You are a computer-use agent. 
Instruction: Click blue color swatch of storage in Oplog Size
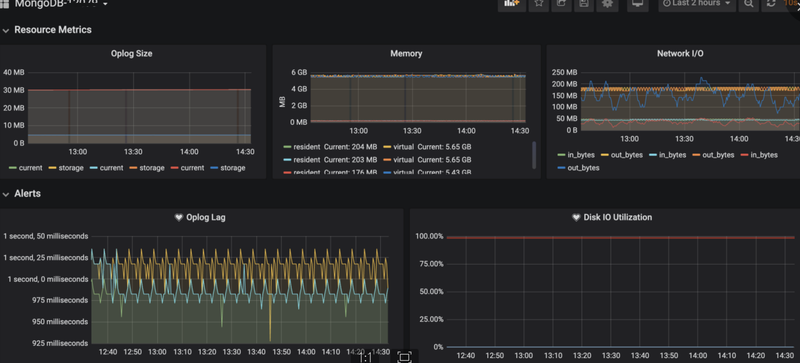pos(214,168)
